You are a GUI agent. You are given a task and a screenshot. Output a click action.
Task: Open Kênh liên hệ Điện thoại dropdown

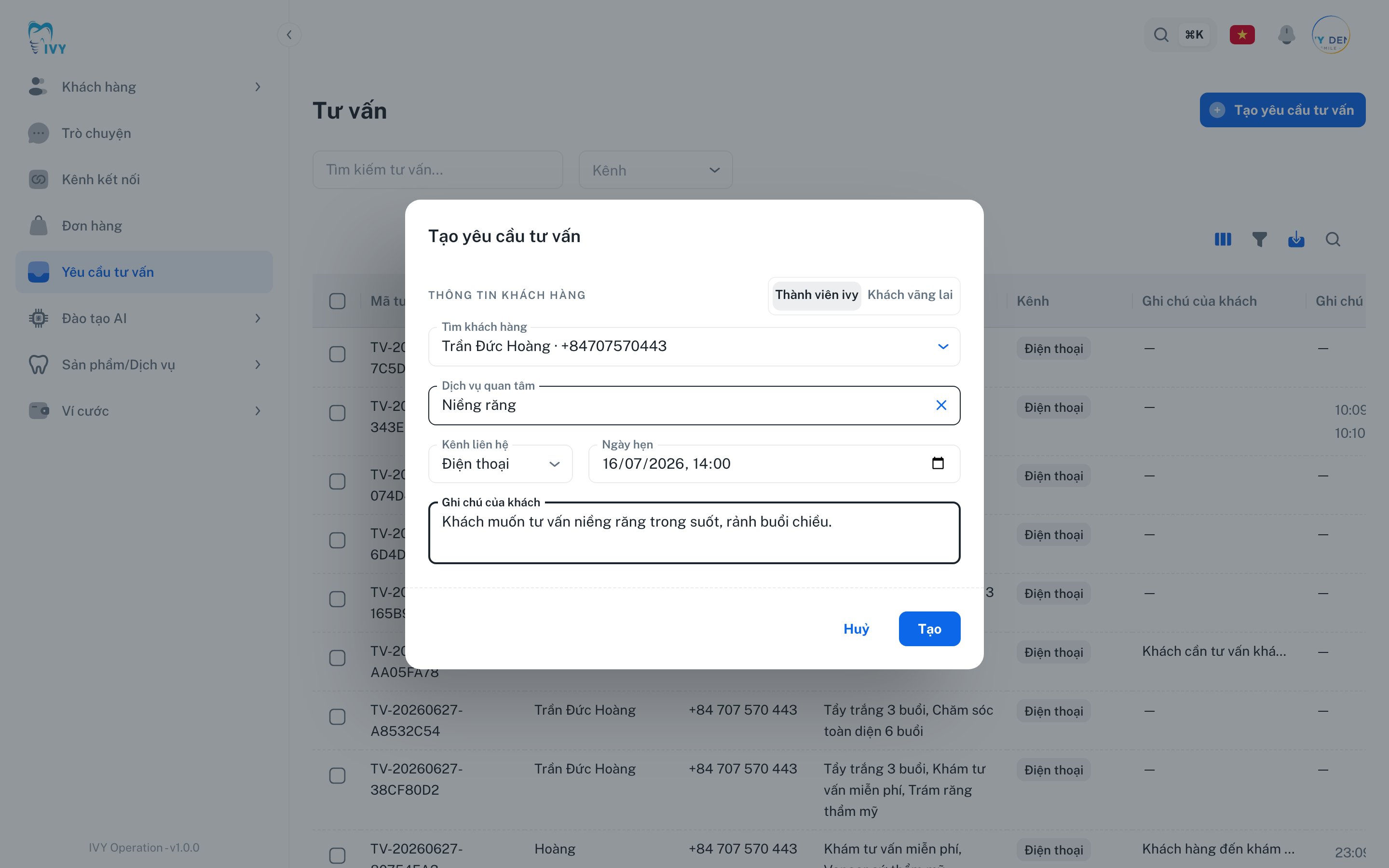coord(501,464)
